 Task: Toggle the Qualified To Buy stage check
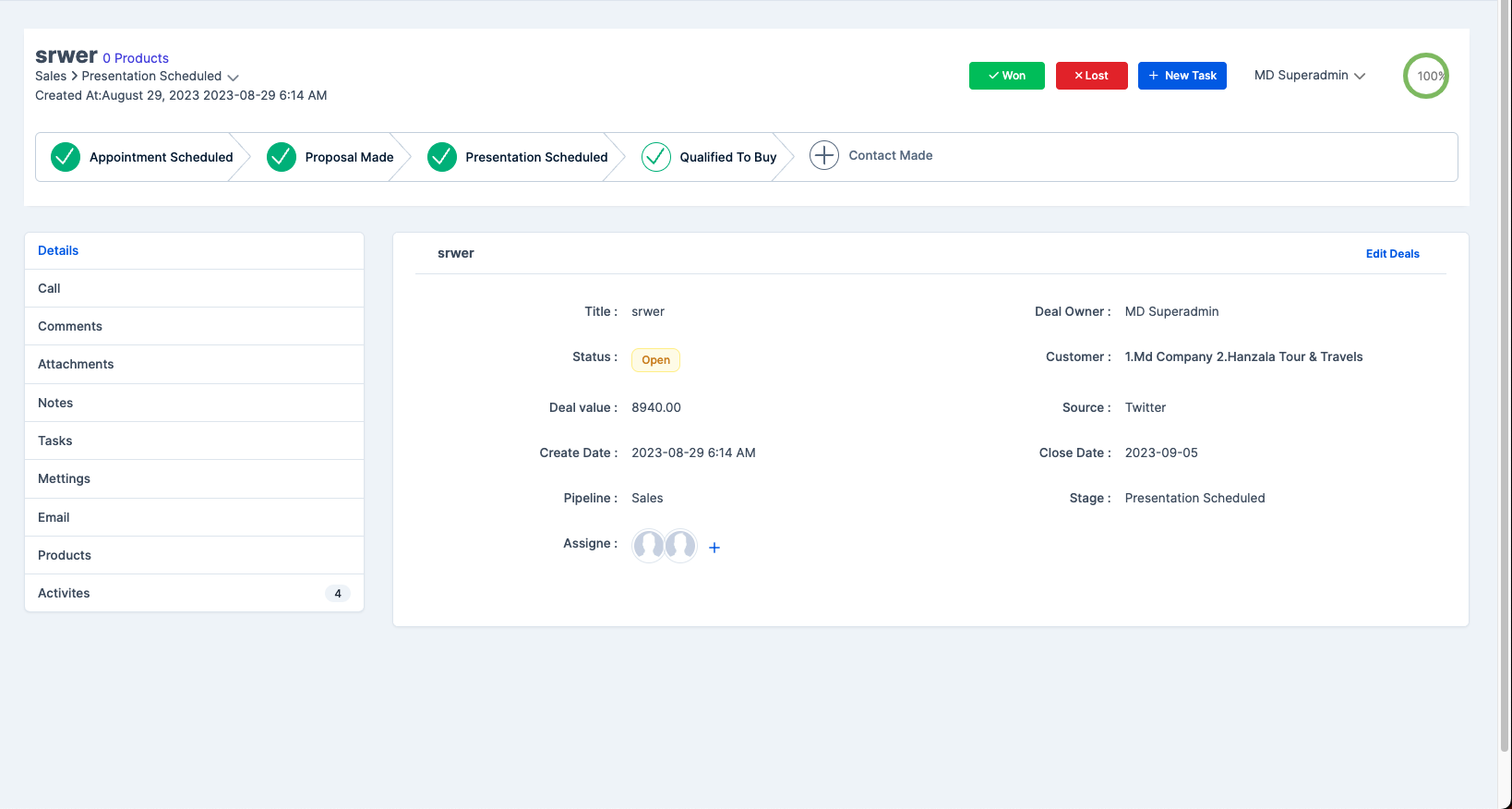pos(656,157)
